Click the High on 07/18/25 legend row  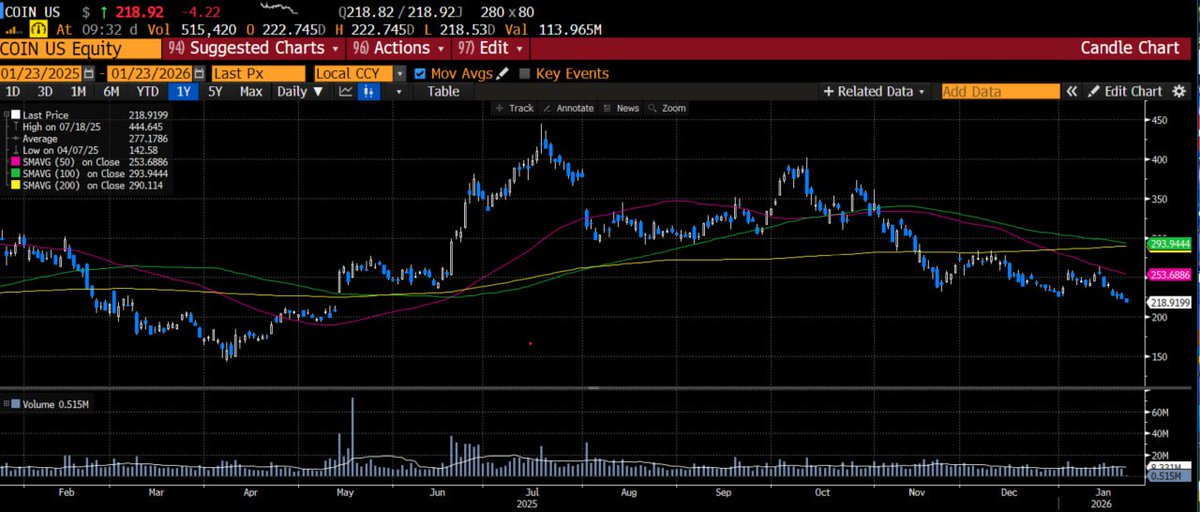pos(93,128)
